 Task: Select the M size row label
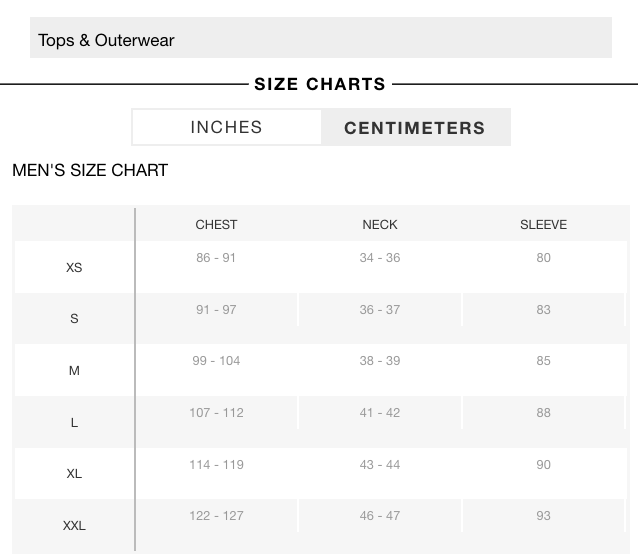pyautogui.click(x=74, y=371)
